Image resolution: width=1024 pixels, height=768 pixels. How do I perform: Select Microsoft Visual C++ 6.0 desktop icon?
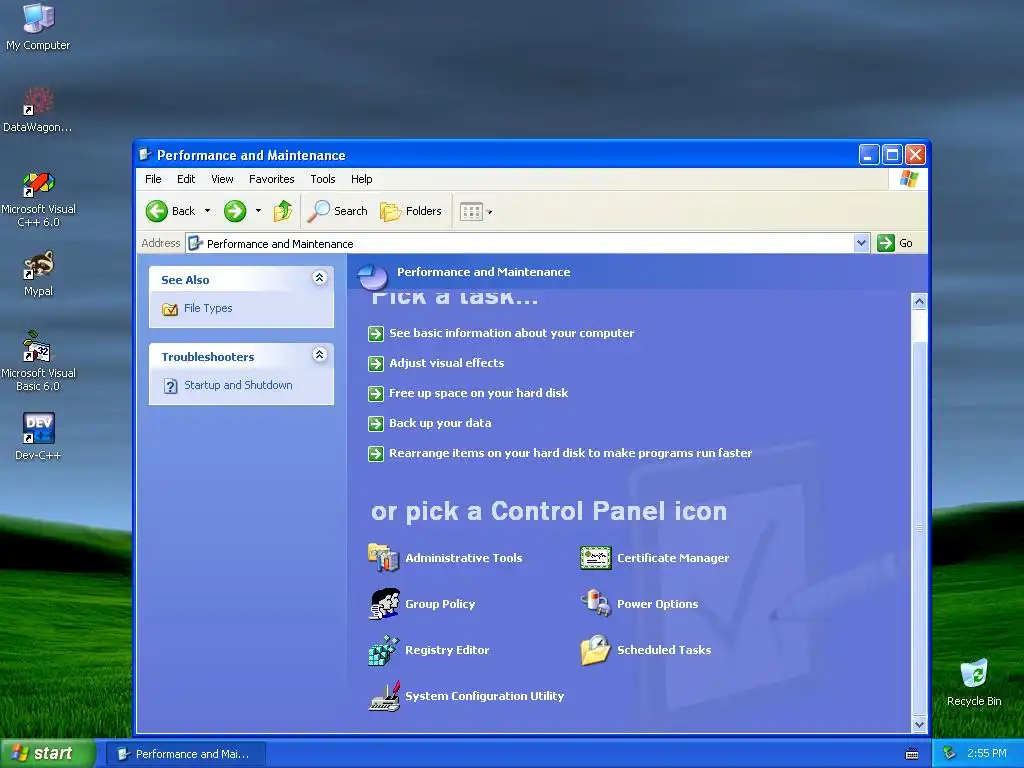(38, 199)
